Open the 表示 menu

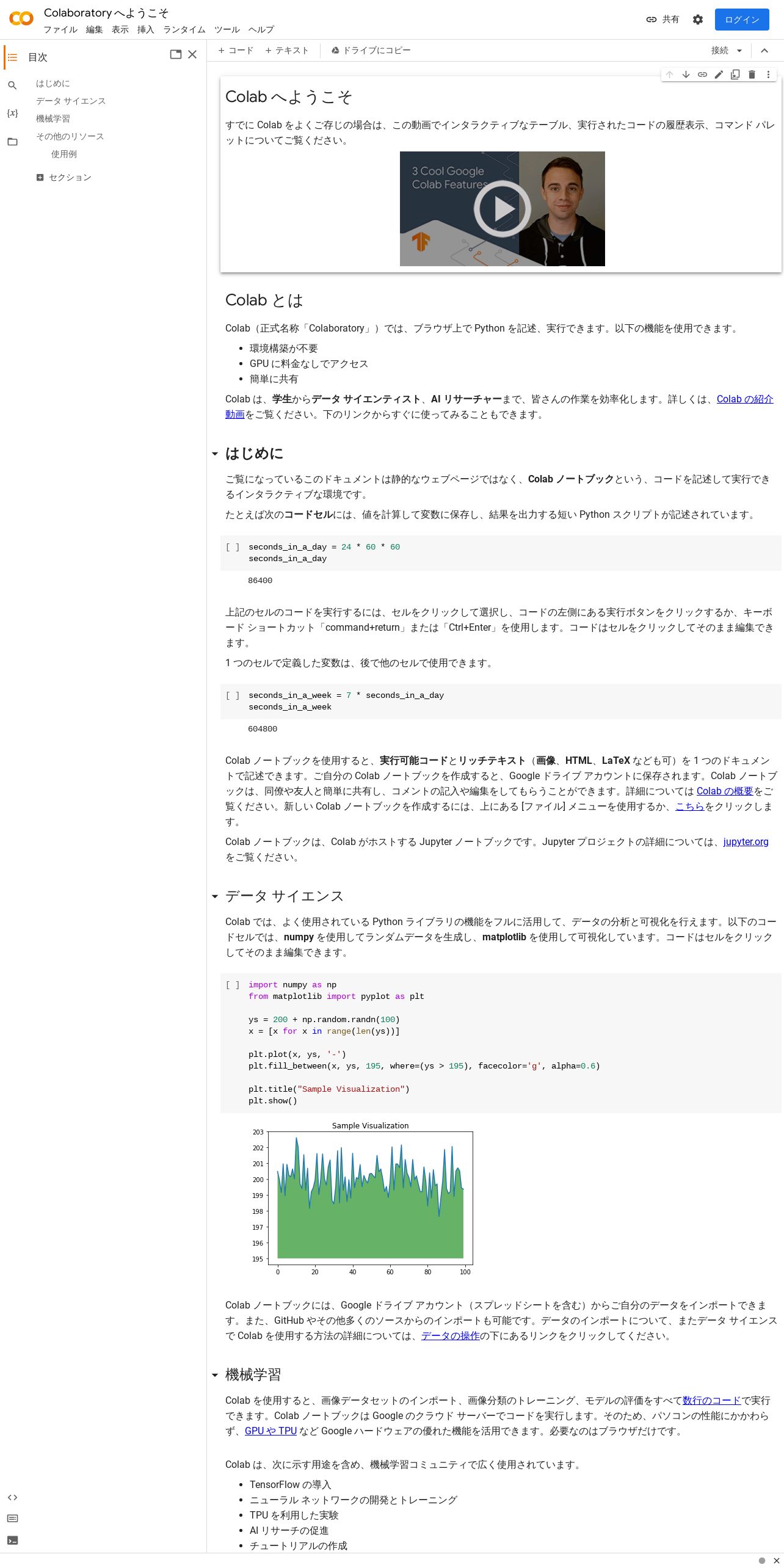point(120,29)
